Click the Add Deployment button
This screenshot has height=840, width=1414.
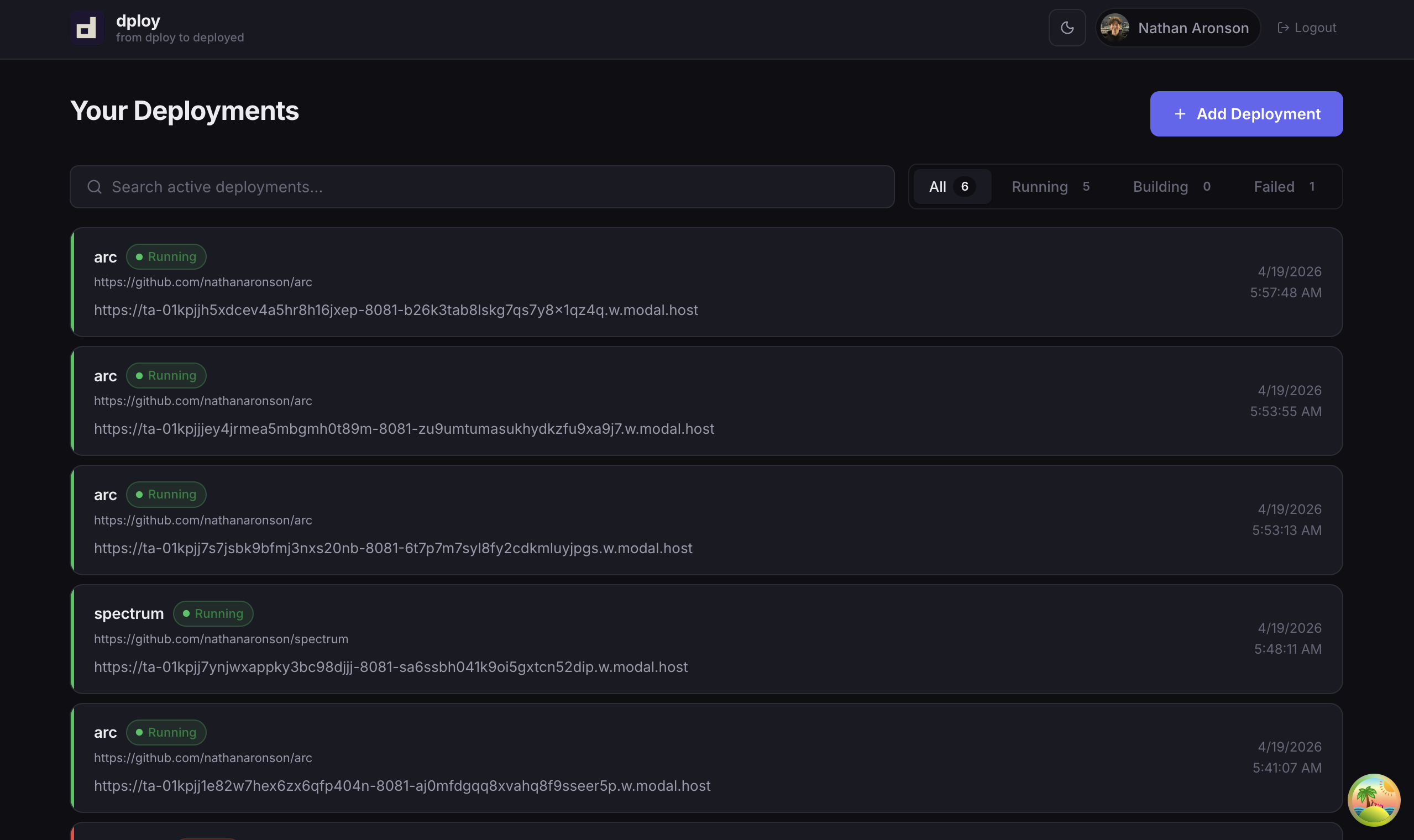pyautogui.click(x=1246, y=114)
